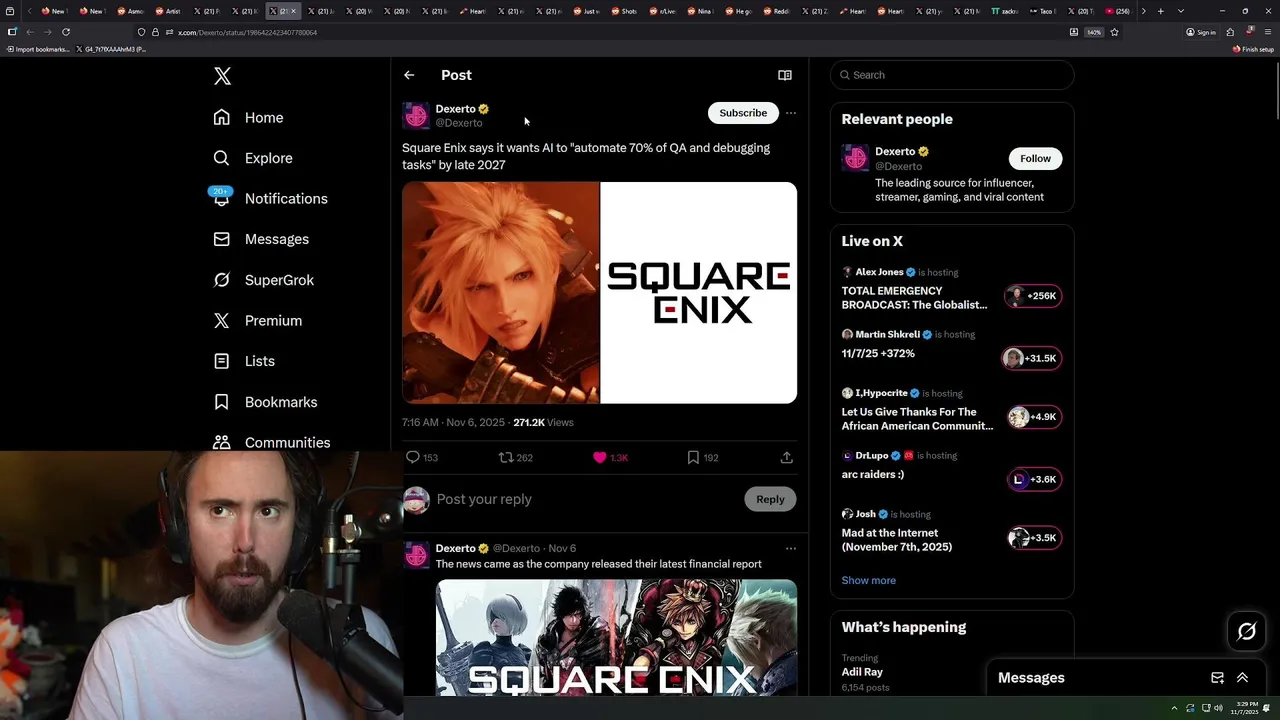1280x720 pixels.
Task: Open Josh Mad at the Internet live
Action: tap(950, 531)
